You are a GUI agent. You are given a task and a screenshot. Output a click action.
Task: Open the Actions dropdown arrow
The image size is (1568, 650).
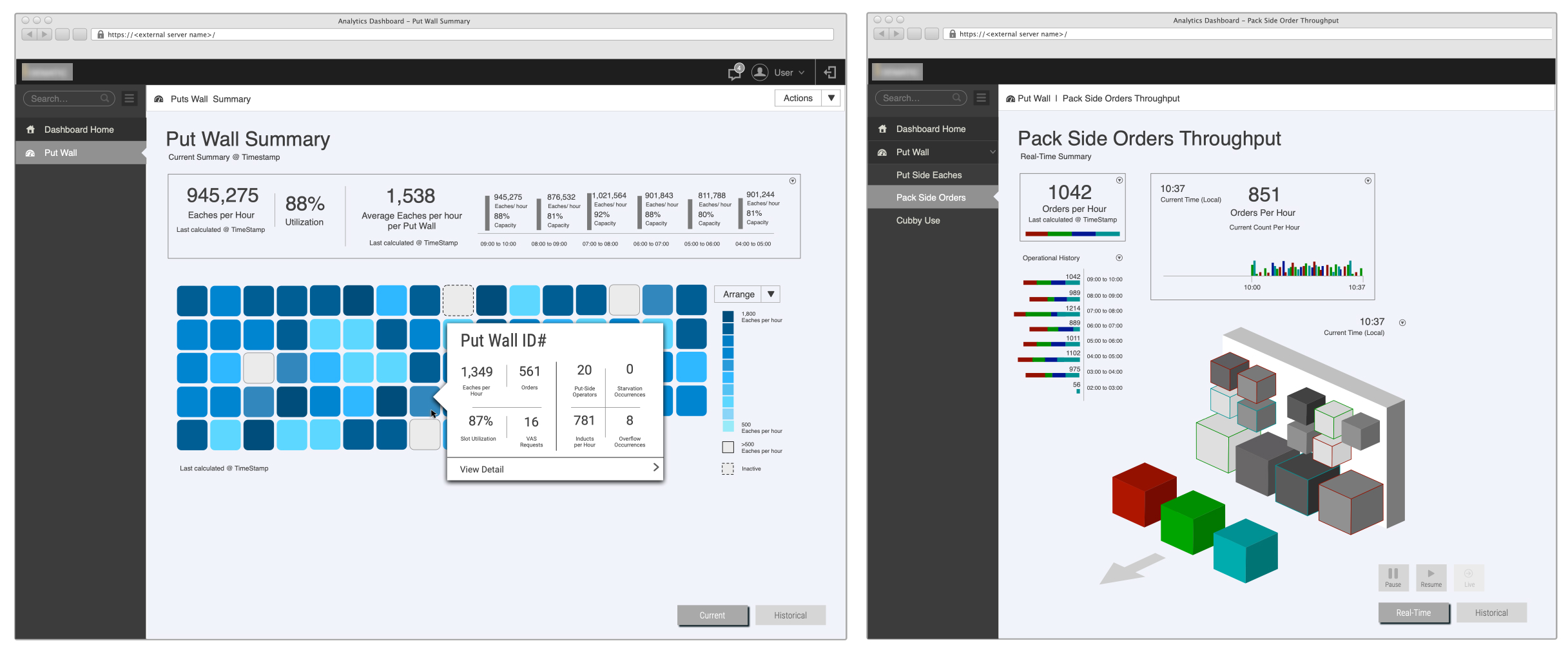pyautogui.click(x=831, y=98)
